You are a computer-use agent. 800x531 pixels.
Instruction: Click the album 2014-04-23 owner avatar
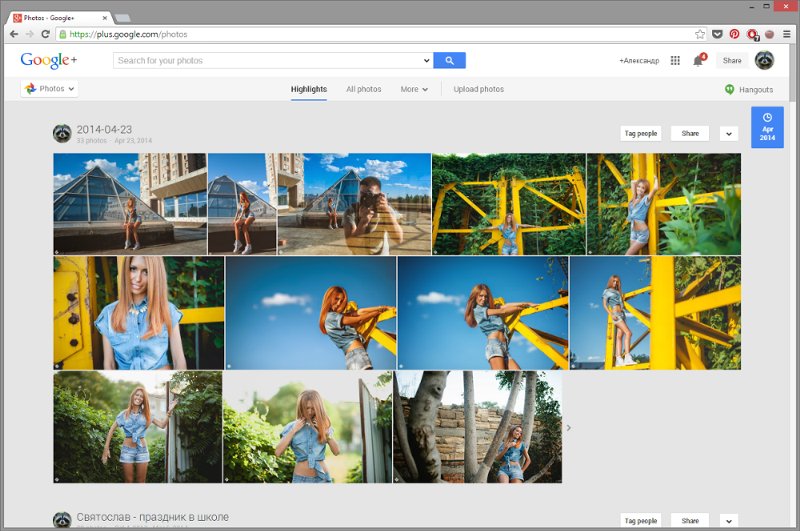click(62, 134)
